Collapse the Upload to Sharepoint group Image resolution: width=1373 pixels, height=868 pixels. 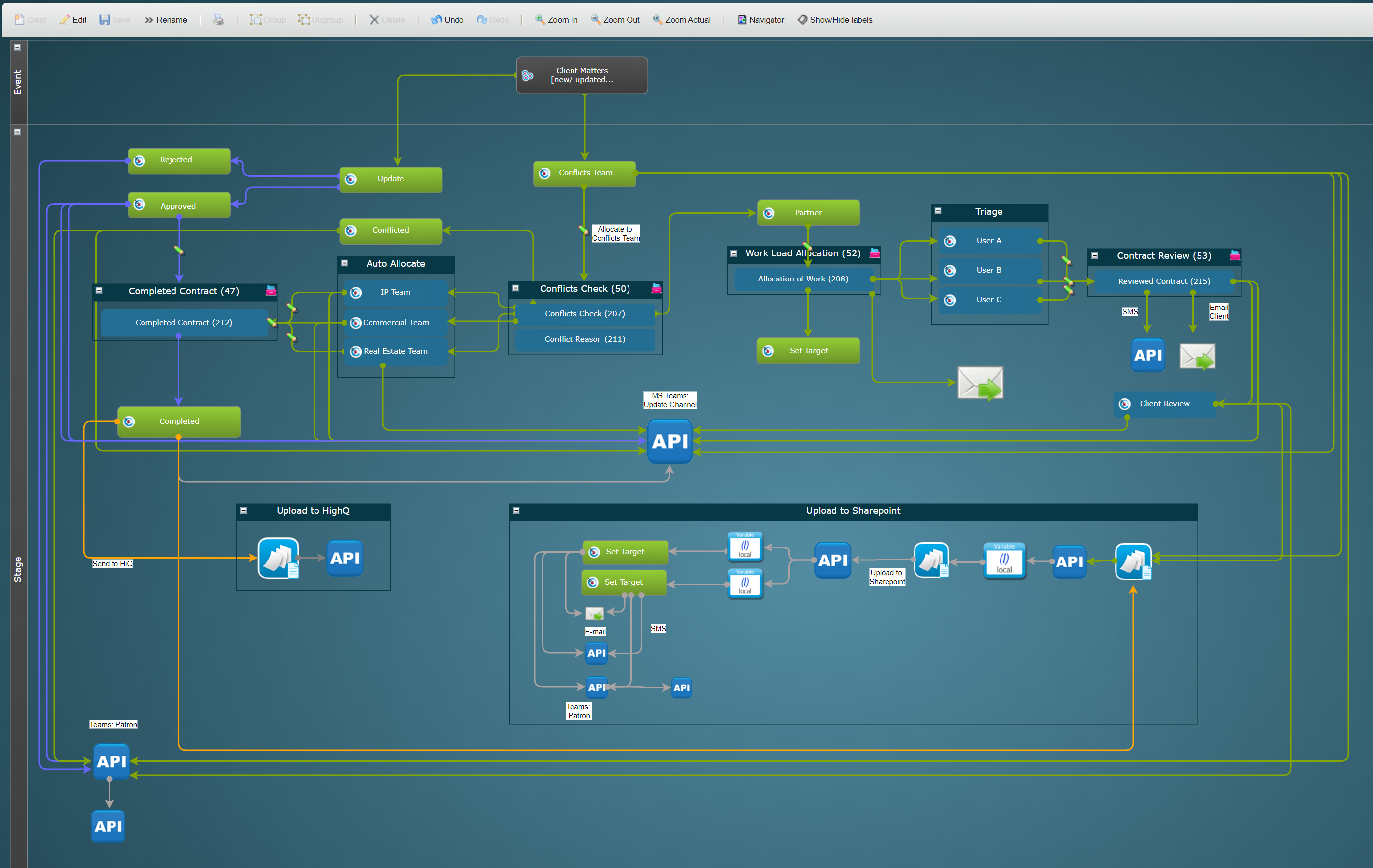click(x=516, y=511)
